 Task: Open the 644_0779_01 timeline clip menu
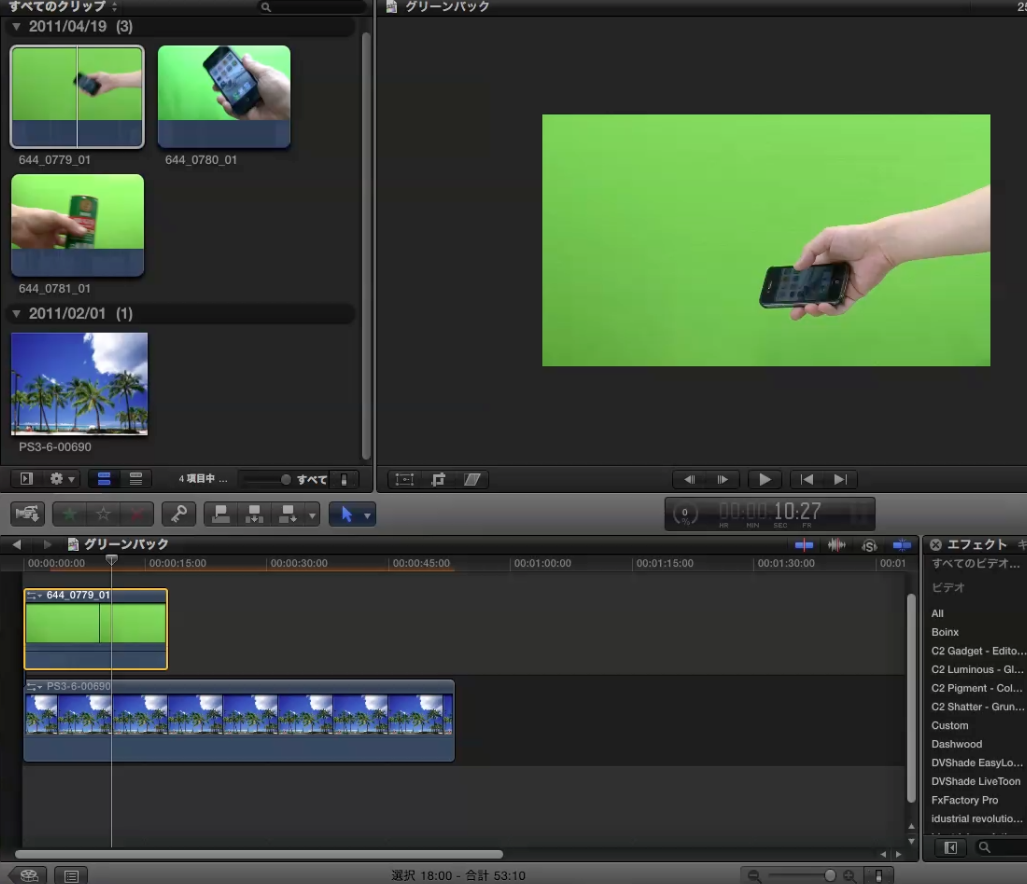click(34, 595)
